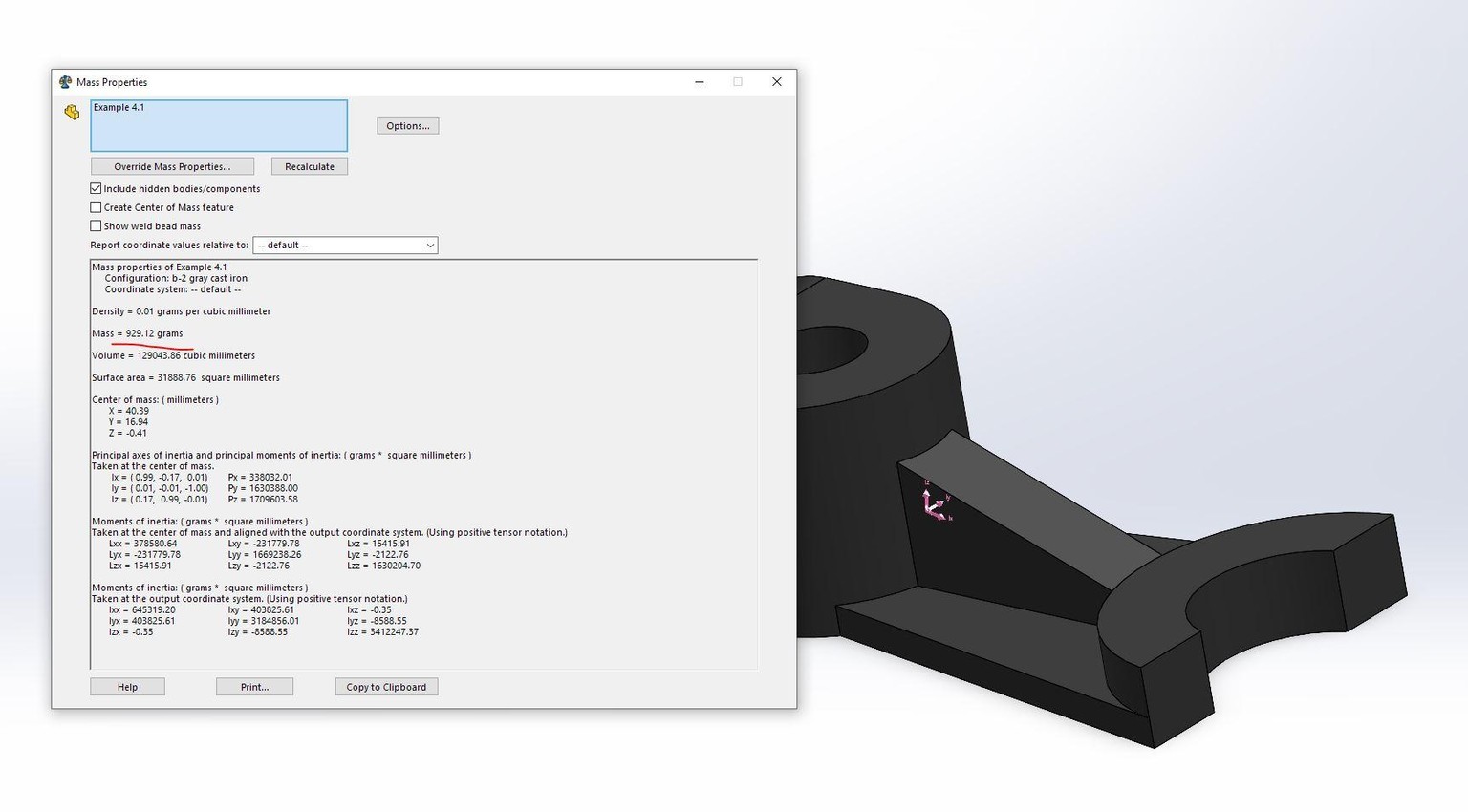Image resolution: width=1468 pixels, height=812 pixels.
Task: Click the Mass Properties title bar icon
Action: click(65, 82)
